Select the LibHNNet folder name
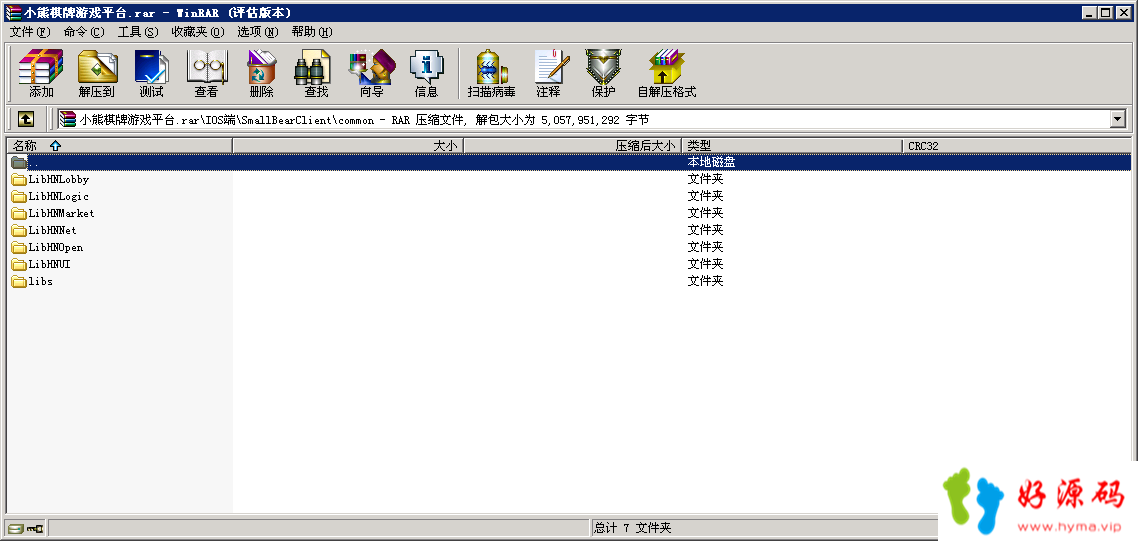The width and height of the screenshot is (1138, 541). pyautogui.click(x=52, y=230)
